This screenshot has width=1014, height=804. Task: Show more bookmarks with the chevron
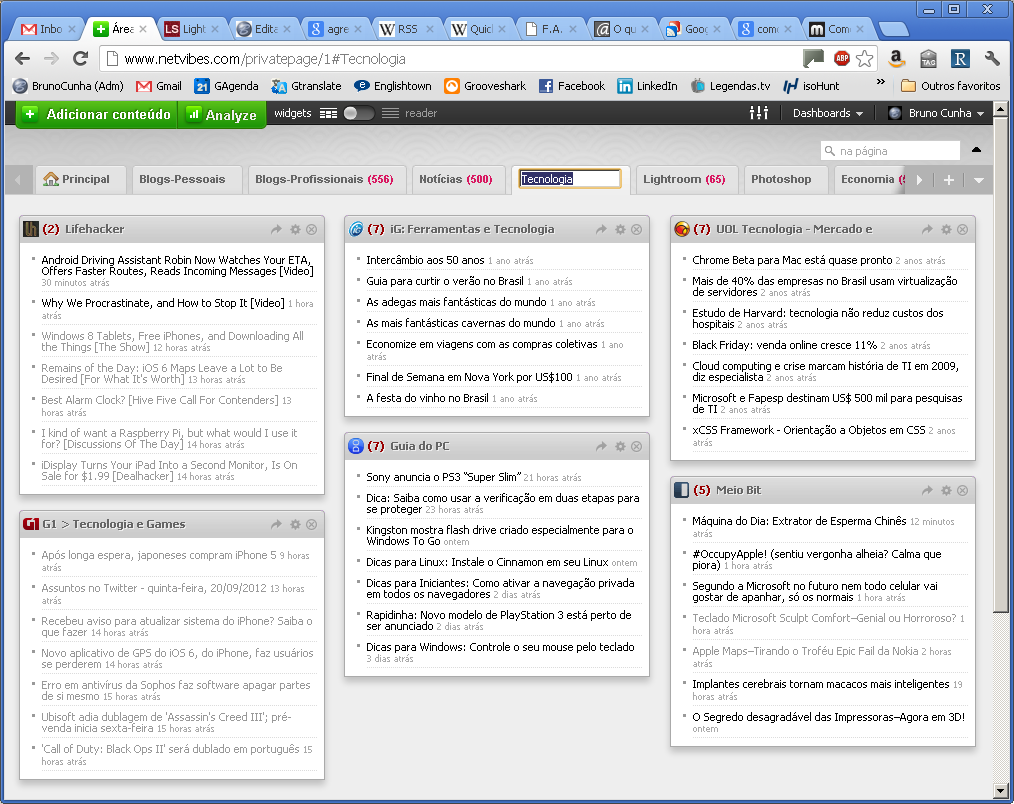[x=881, y=82]
